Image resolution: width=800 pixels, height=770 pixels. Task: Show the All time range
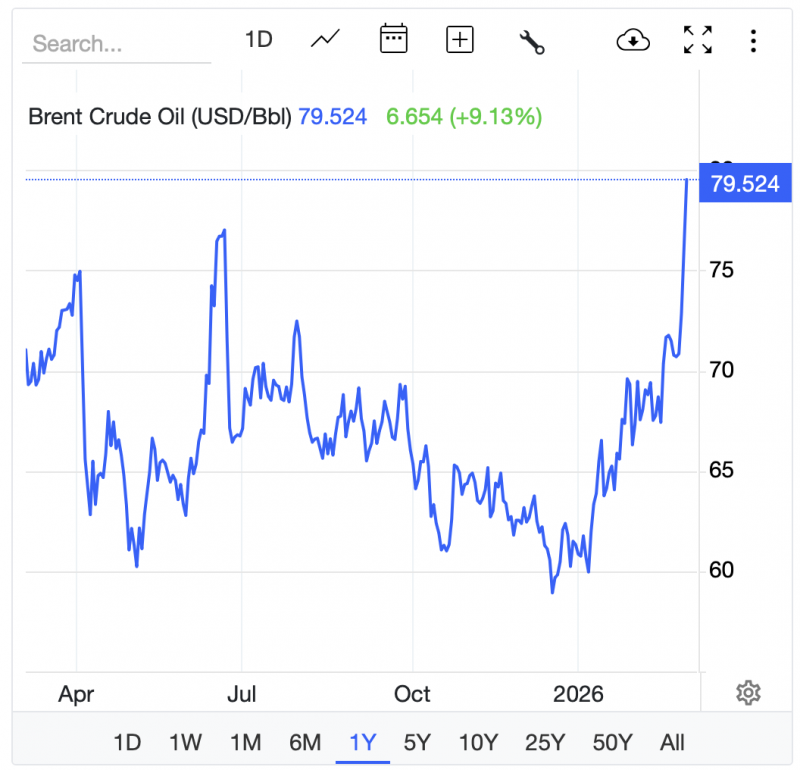coord(672,742)
